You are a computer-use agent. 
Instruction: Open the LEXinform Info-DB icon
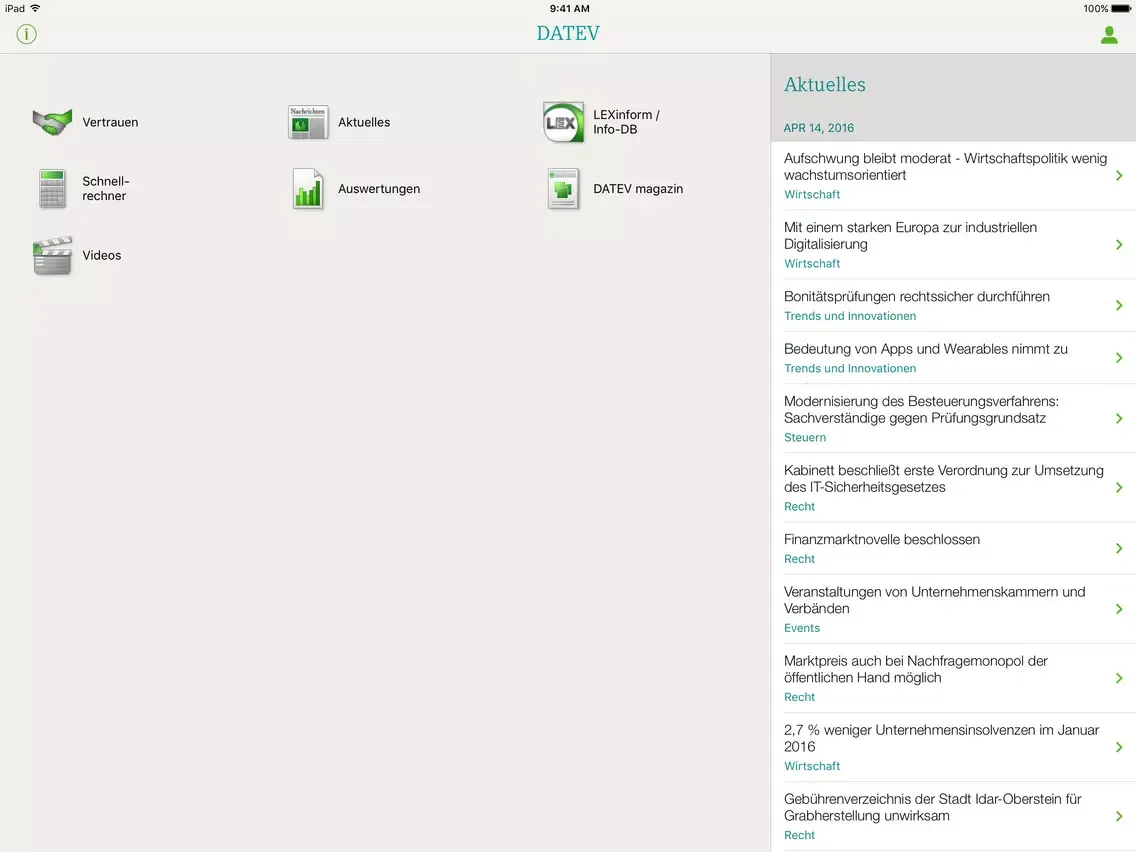[563, 122]
